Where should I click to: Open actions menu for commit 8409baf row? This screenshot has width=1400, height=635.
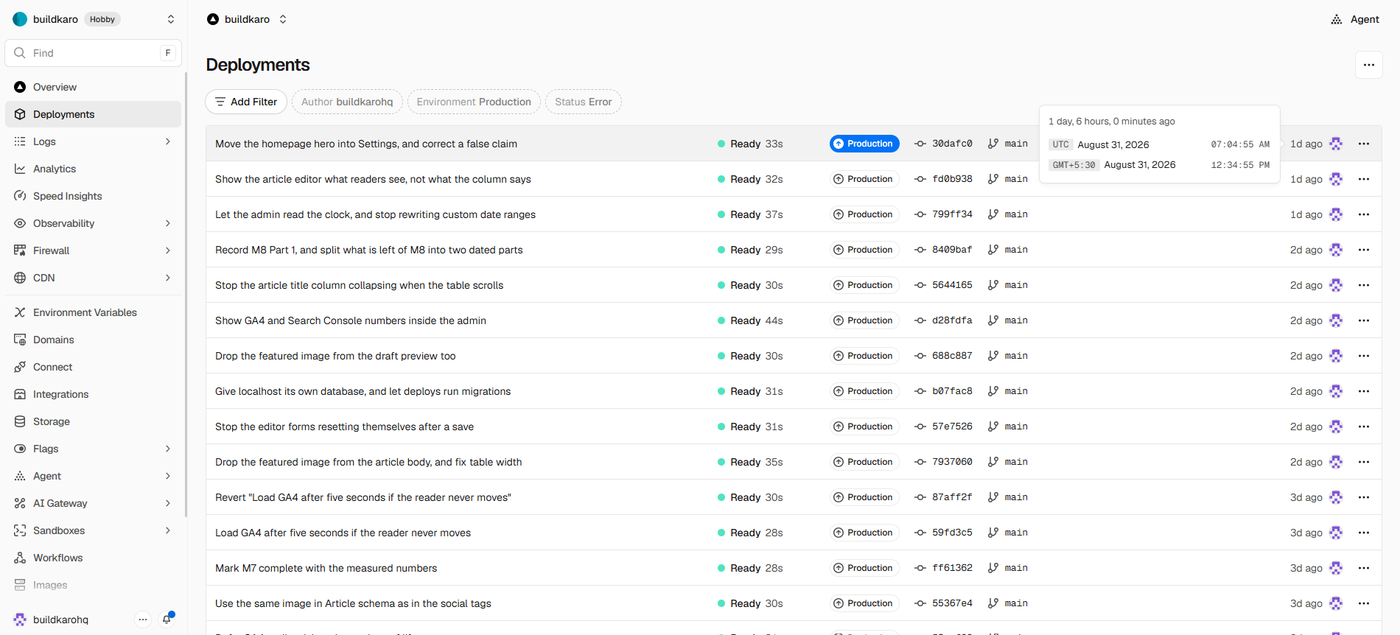pyautogui.click(x=1363, y=250)
